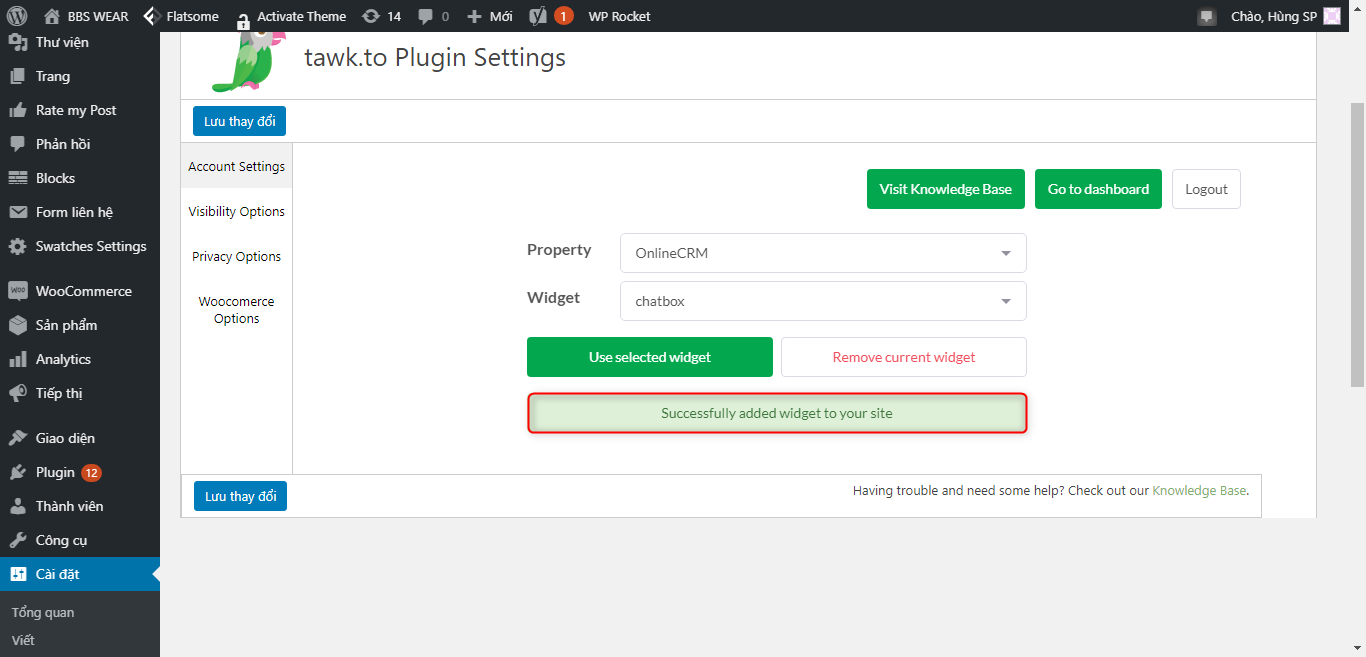Open Viết settings submenu

[x=23, y=640]
